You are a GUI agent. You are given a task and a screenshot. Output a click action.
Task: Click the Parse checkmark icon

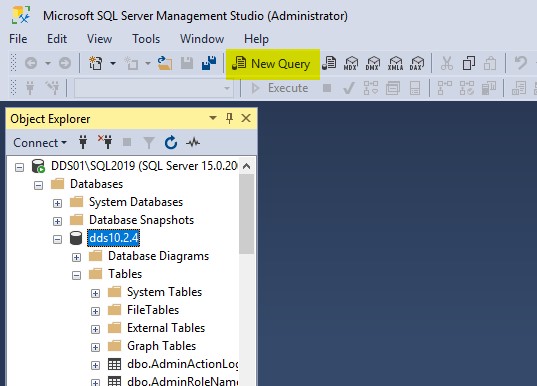pyautogui.click(x=349, y=88)
